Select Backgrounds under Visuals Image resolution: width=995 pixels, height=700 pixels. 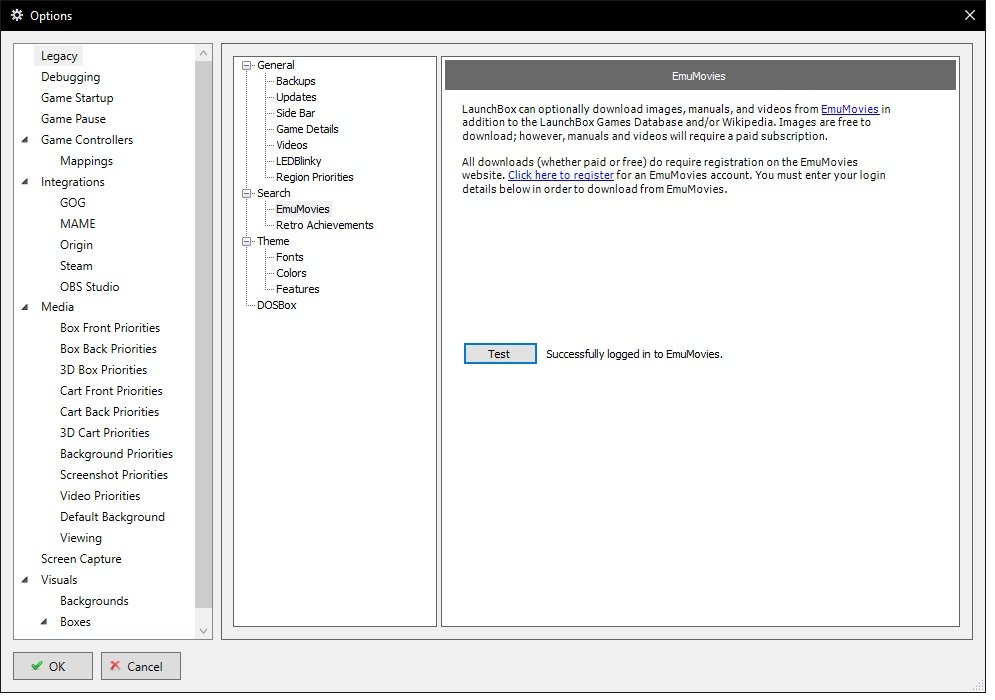(94, 600)
